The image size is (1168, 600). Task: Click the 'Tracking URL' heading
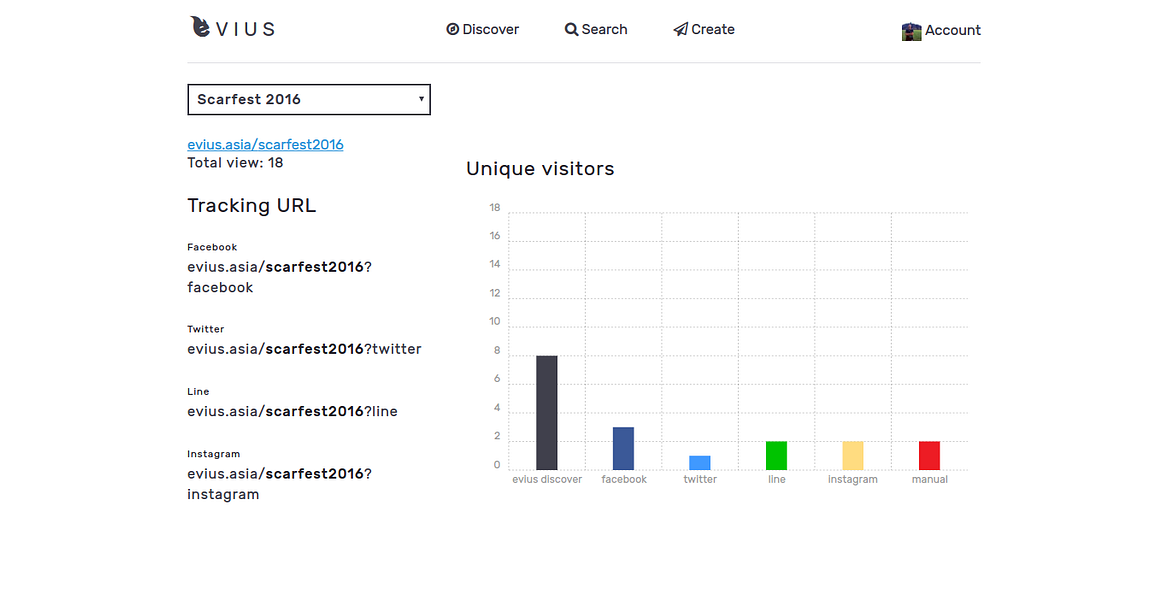point(252,205)
